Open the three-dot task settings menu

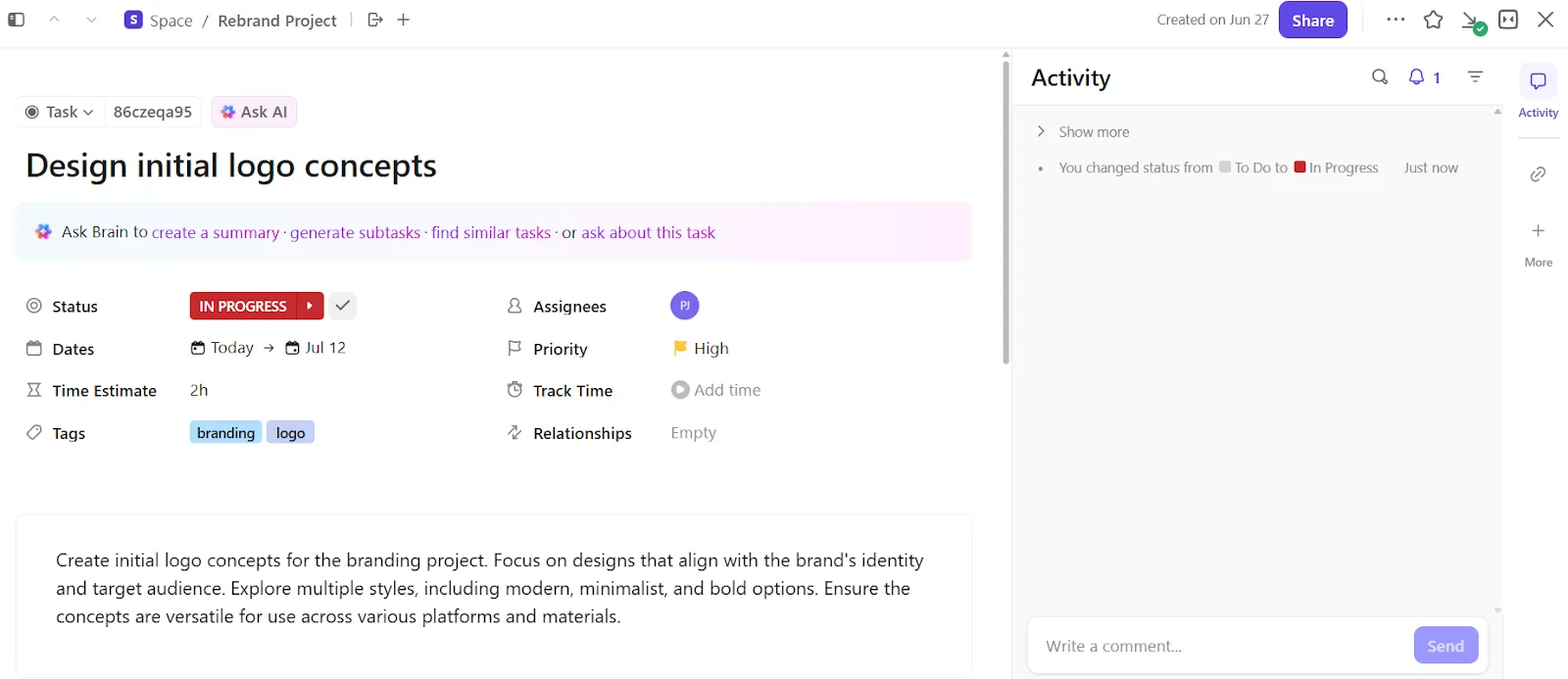click(x=1396, y=20)
